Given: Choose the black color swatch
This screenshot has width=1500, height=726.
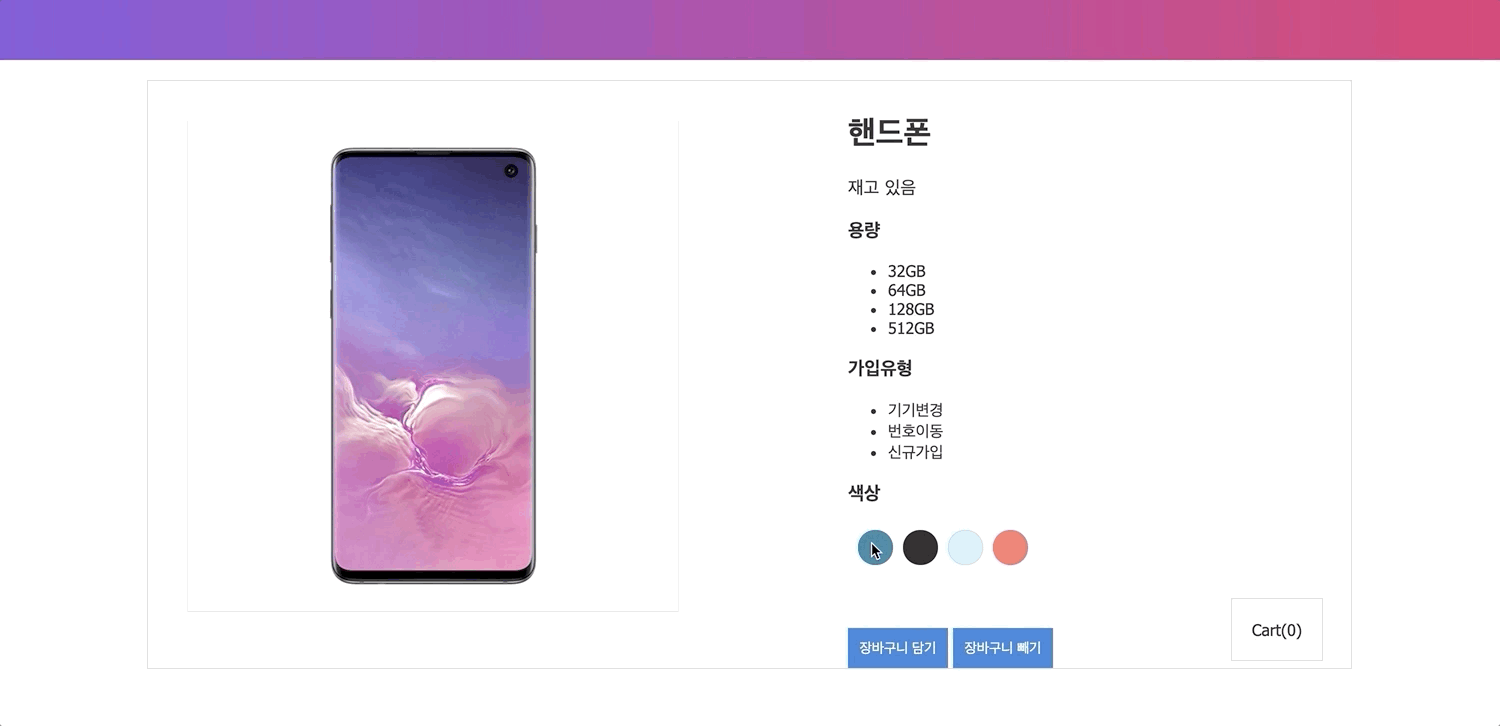Looking at the screenshot, I should (x=920, y=547).
